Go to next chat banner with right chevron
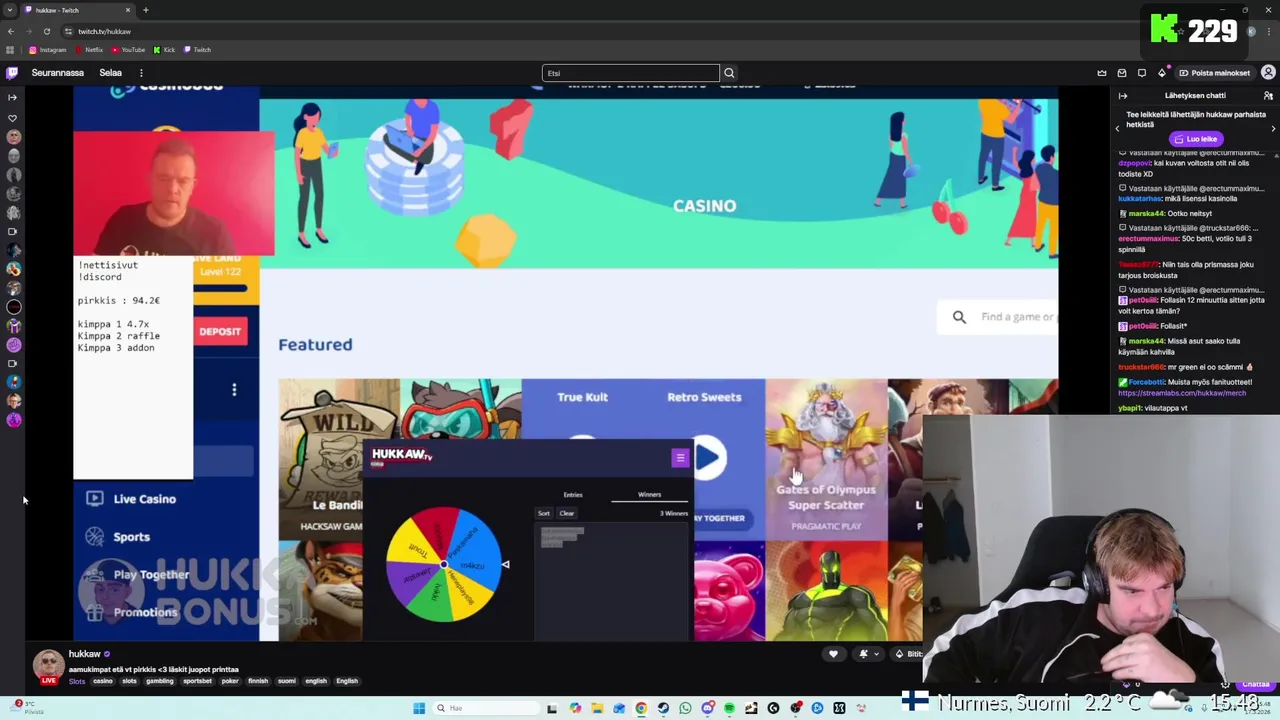Screen dimensions: 1280x720 [1273, 129]
